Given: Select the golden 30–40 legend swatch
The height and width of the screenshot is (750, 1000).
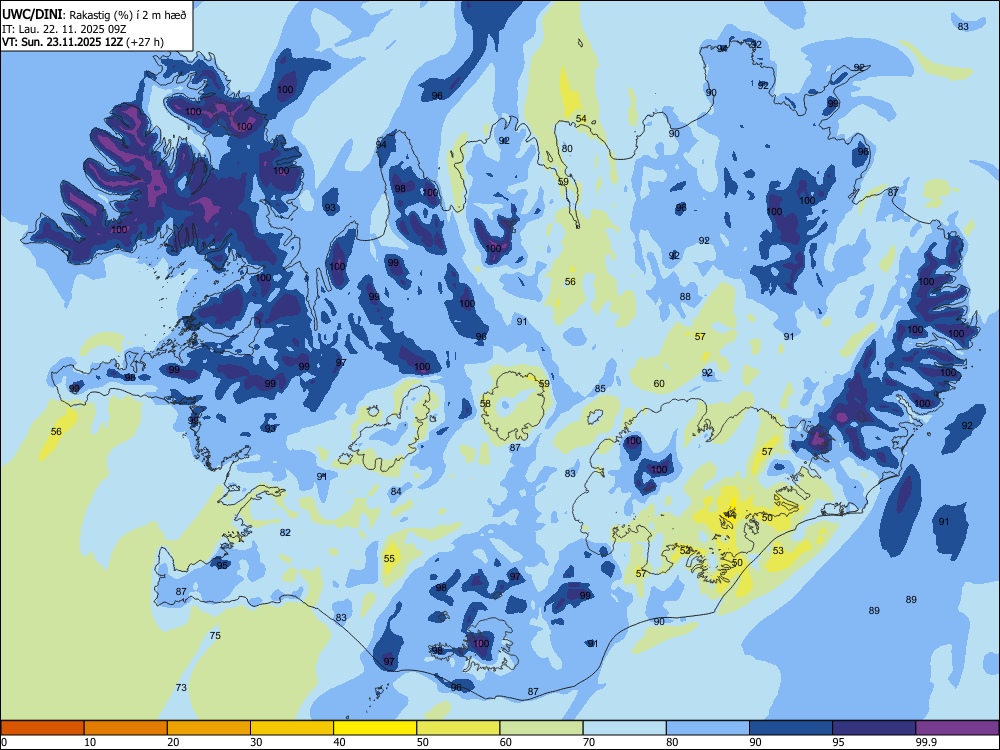Looking at the screenshot, I should click(x=292, y=728).
